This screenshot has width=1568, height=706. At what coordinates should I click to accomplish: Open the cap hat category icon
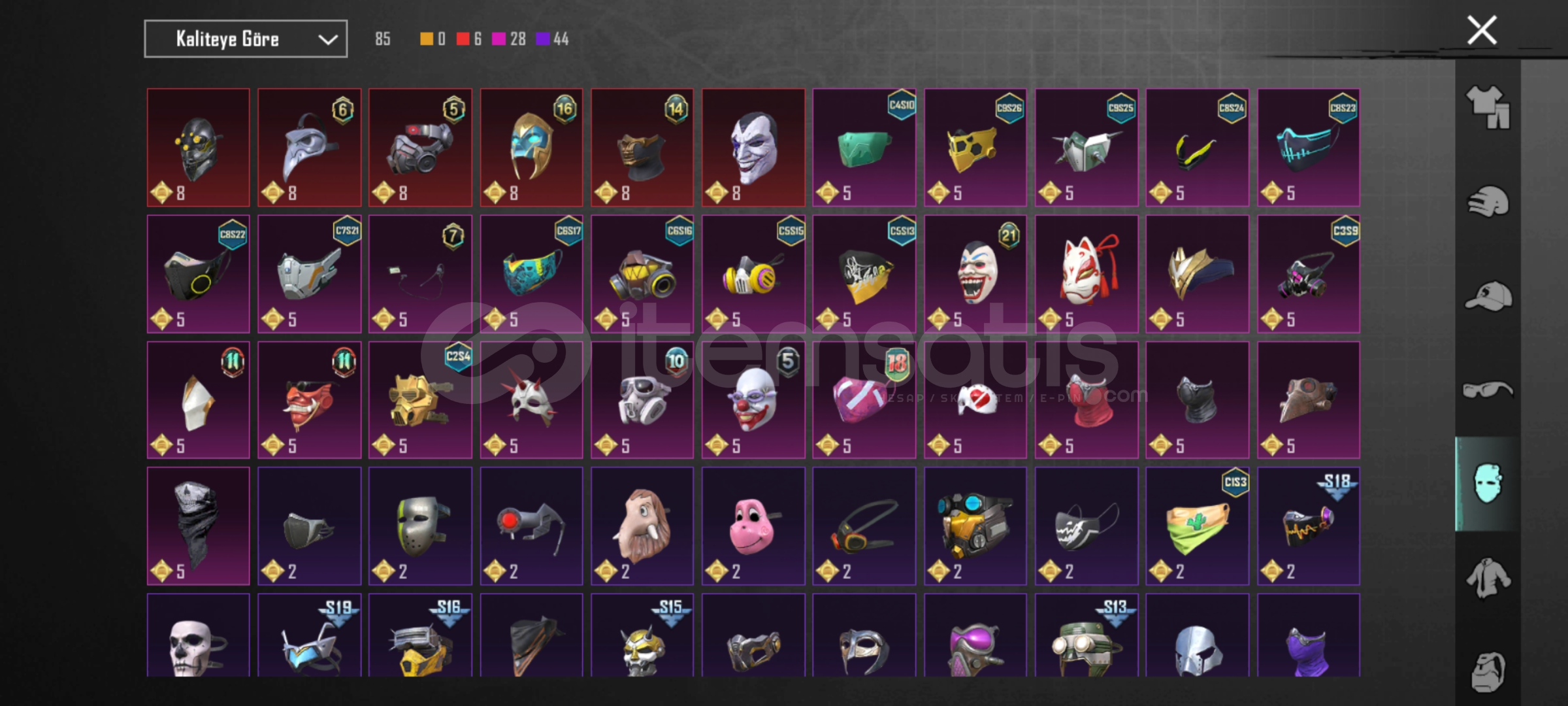point(1488,295)
